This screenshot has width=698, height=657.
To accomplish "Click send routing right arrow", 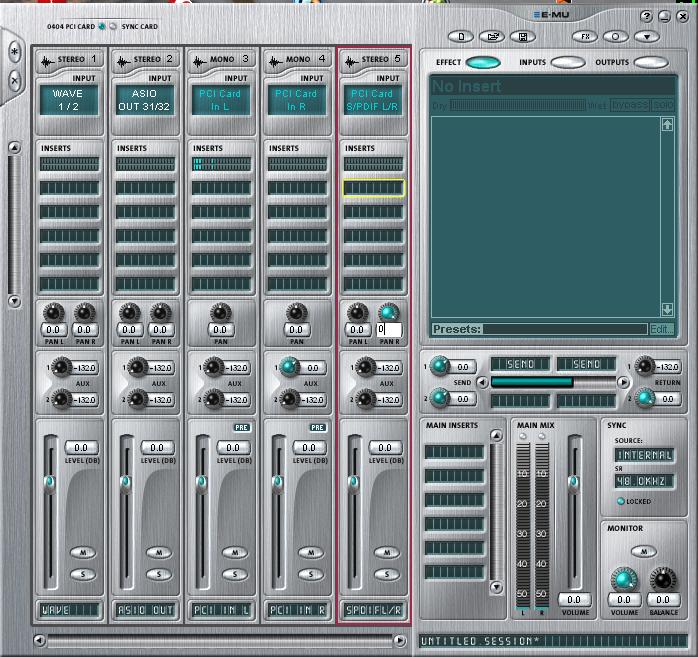I will tap(623, 382).
